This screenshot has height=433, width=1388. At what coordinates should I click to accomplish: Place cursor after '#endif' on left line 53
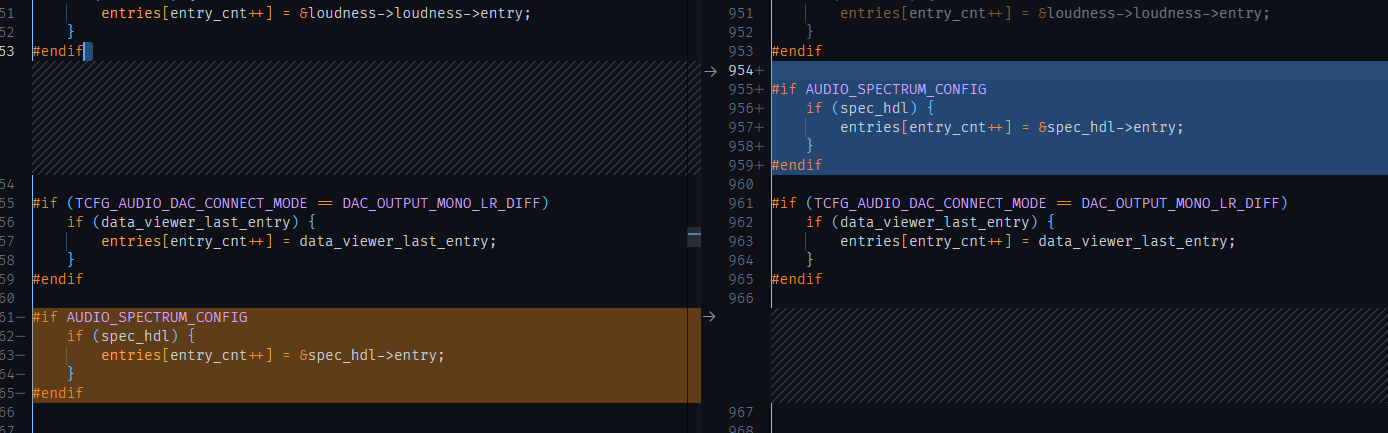[84, 51]
